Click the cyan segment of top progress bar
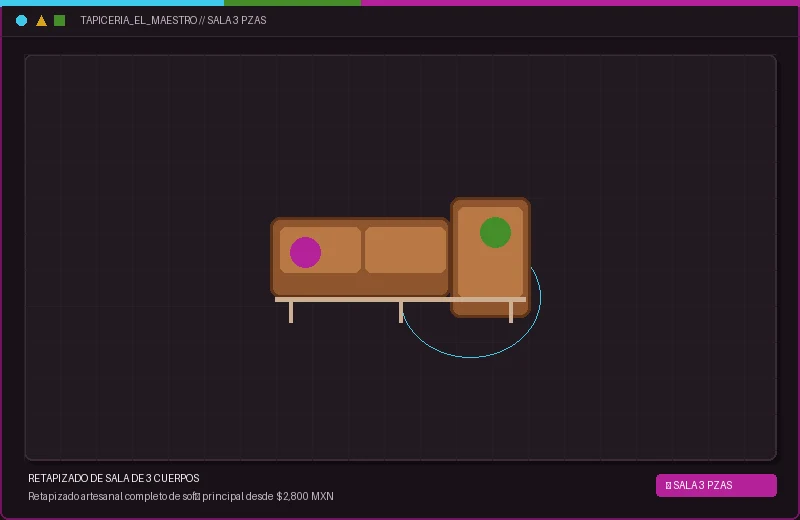Screen dimensions: 800x520 click(x=112, y=3)
